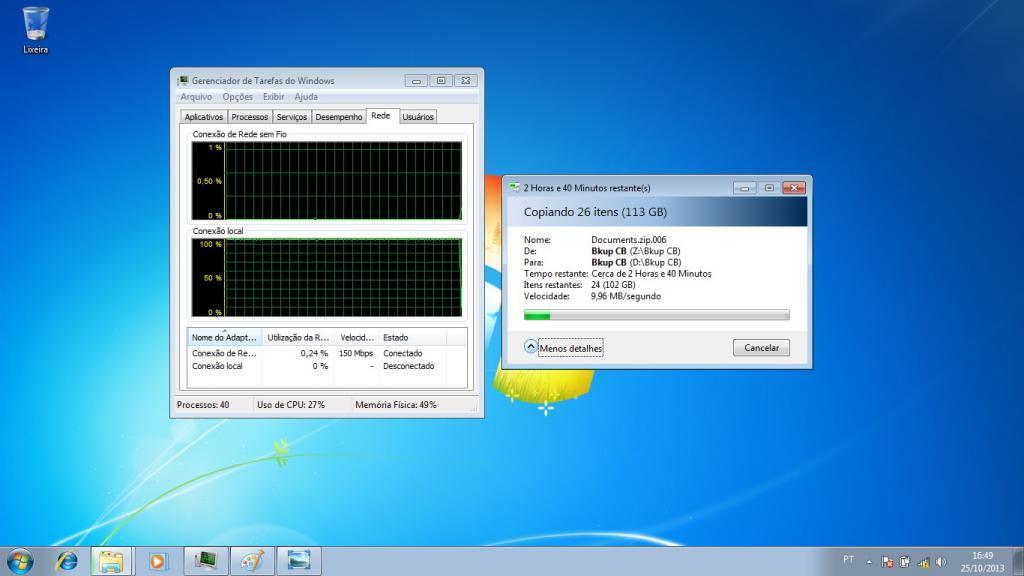
Task: Click the copy dialog title bar icon
Action: (515, 187)
